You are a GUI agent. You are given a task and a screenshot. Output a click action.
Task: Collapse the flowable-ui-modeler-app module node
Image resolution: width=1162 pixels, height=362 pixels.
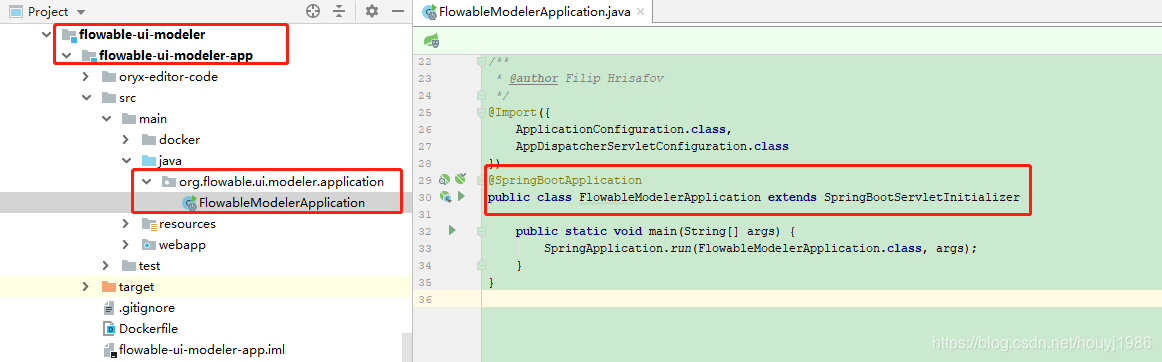click(x=67, y=55)
